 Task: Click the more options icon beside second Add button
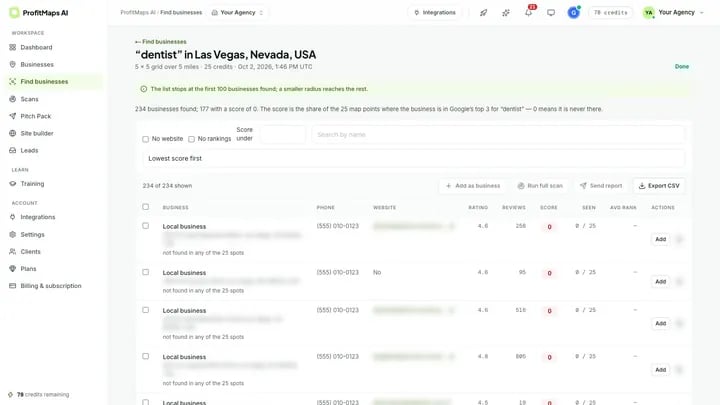tap(679, 281)
